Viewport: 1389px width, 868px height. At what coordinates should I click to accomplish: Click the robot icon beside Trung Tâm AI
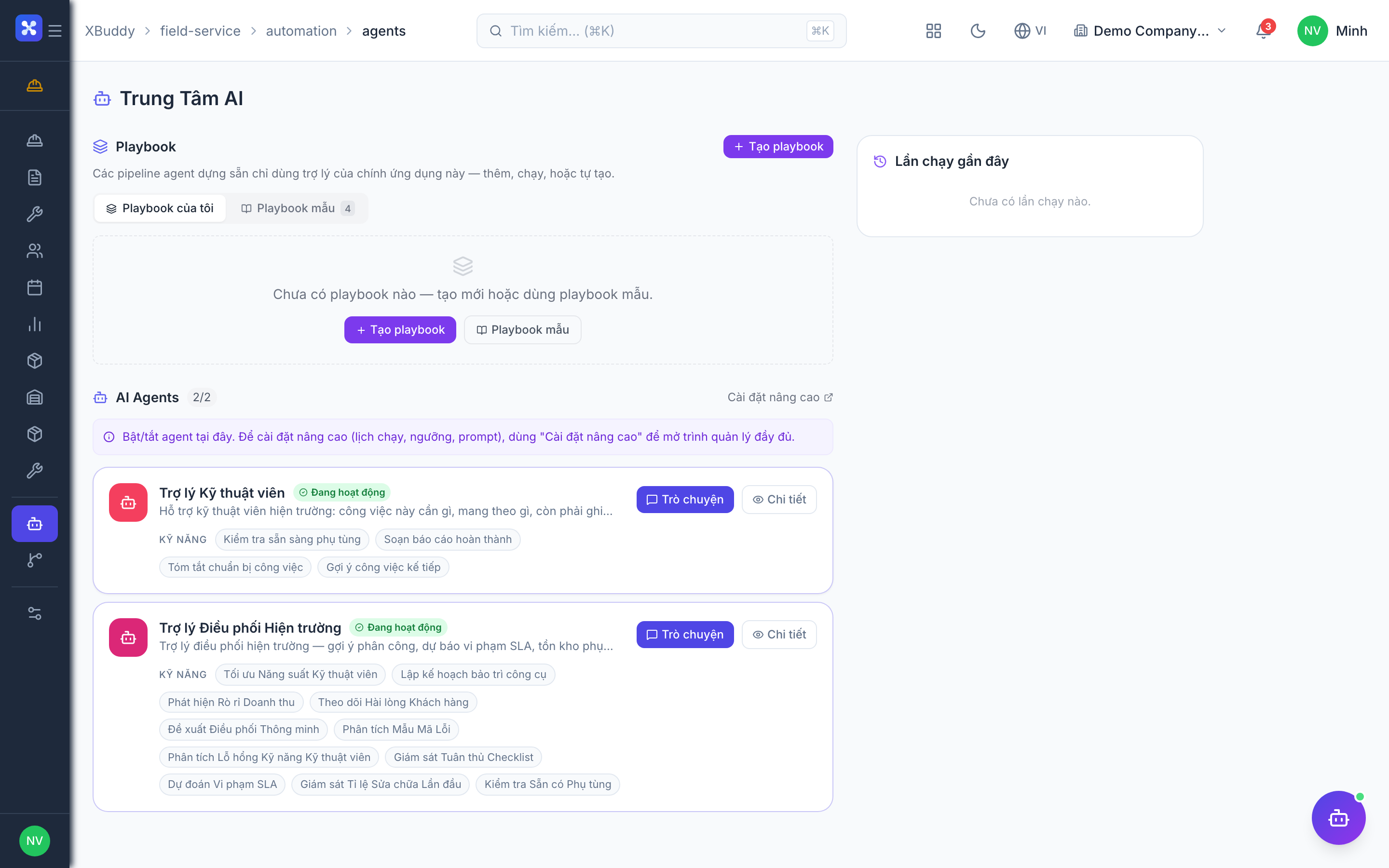102,99
